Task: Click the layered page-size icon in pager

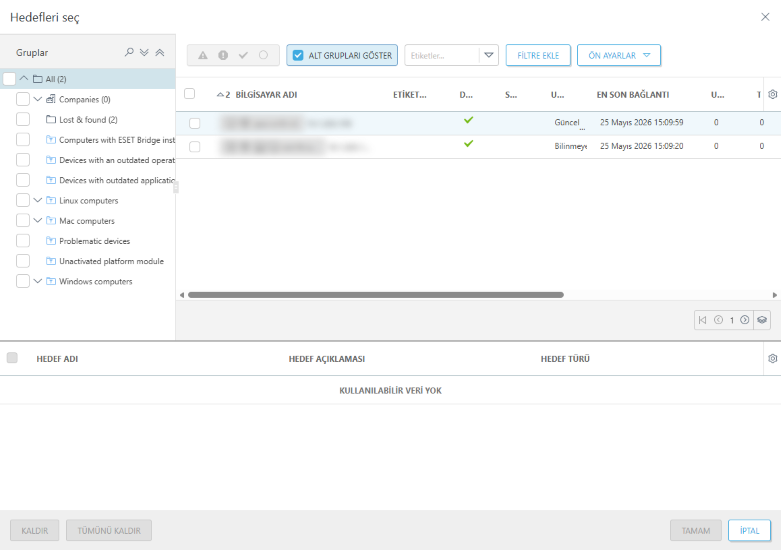Action: click(x=762, y=320)
